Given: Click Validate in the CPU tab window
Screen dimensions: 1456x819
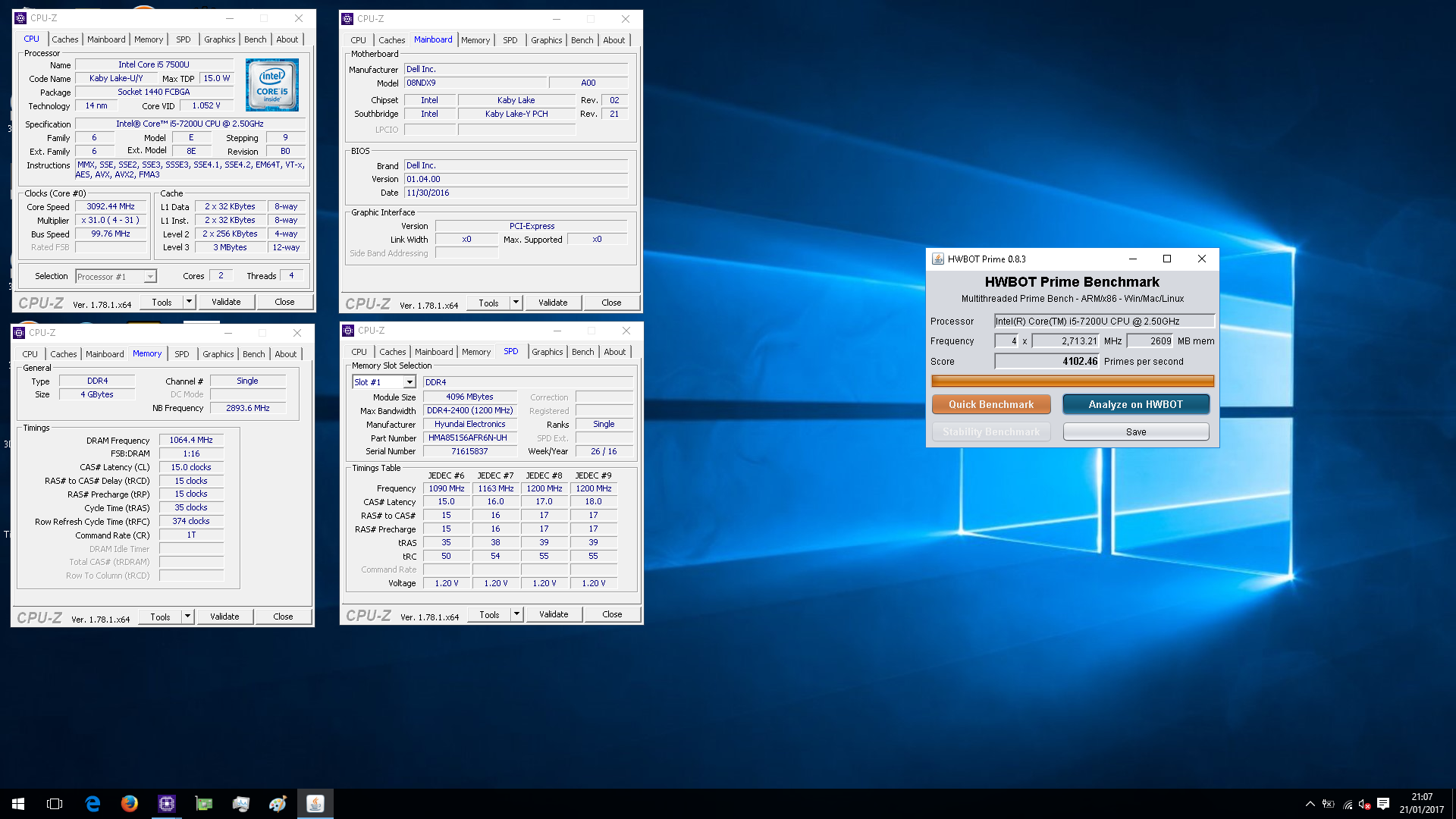Looking at the screenshot, I should pos(226,302).
